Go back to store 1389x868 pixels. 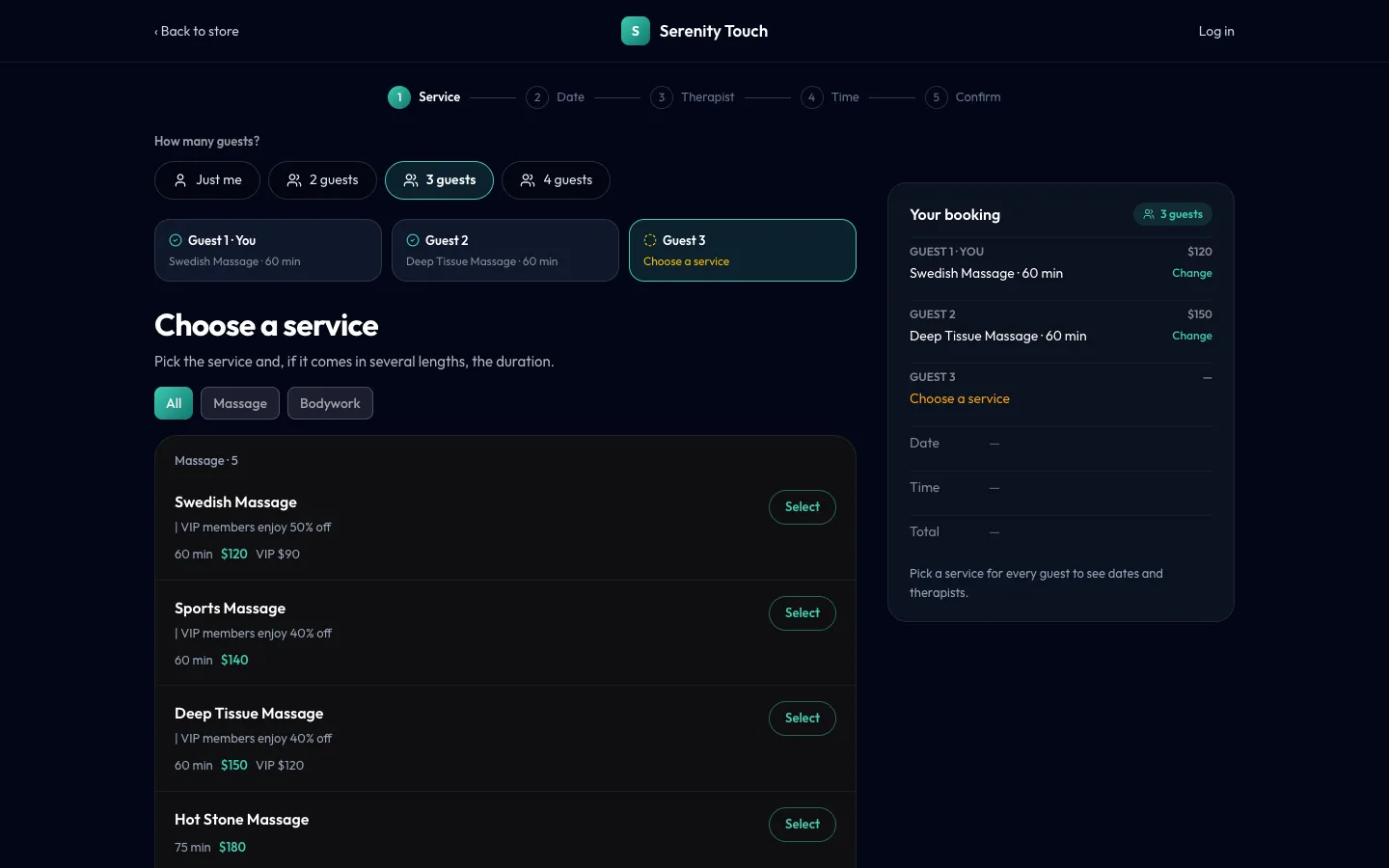197,31
